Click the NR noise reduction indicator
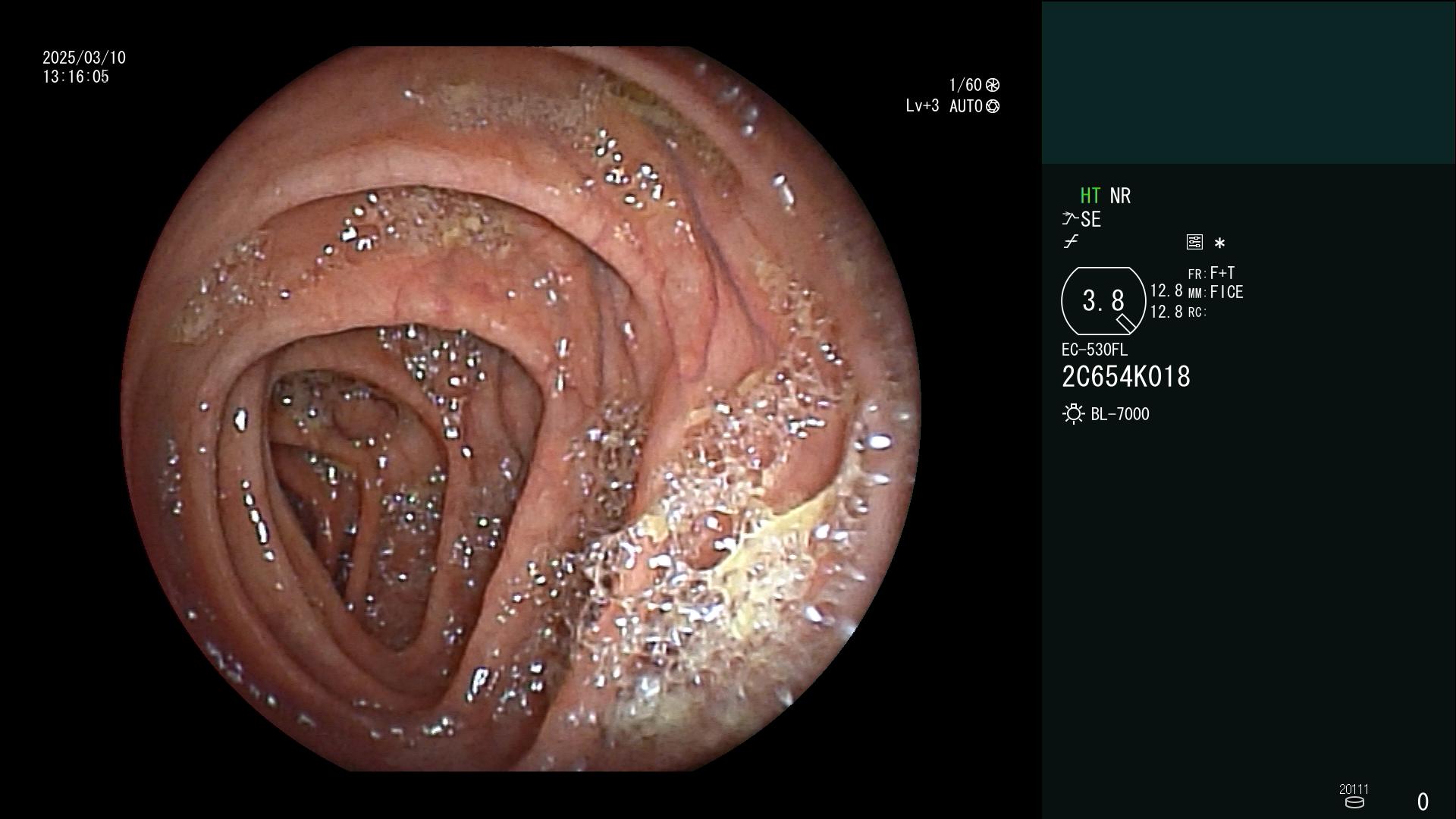The width and height of the screenshot is (1456, 819). tap(1120, 196)
